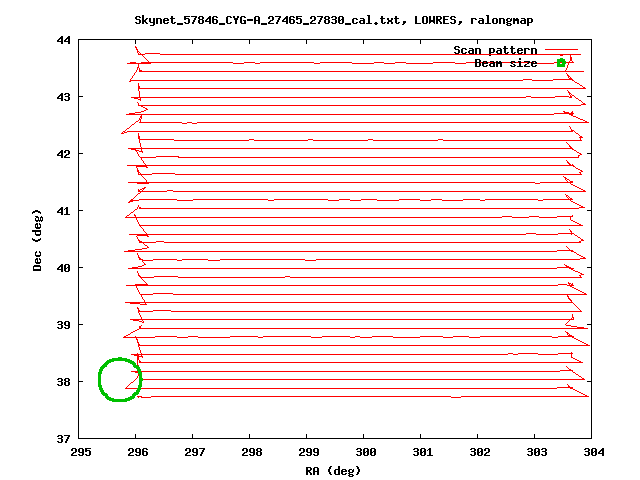Click the RA tick label 299
Screen dimensions: 640x480
point(309,452)
